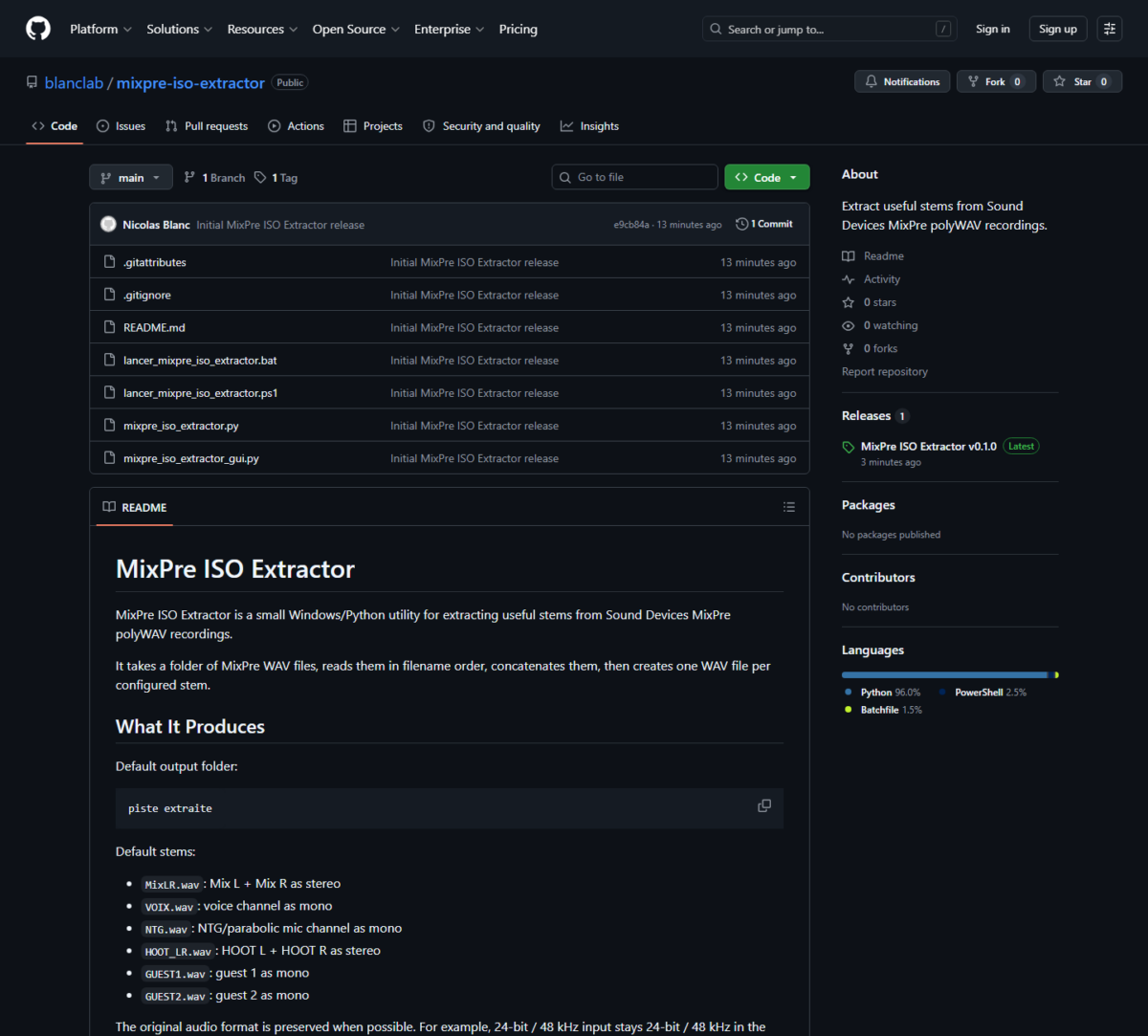Go to the Pricing page
The image size is (1148, 1036).
coord(519,29)
